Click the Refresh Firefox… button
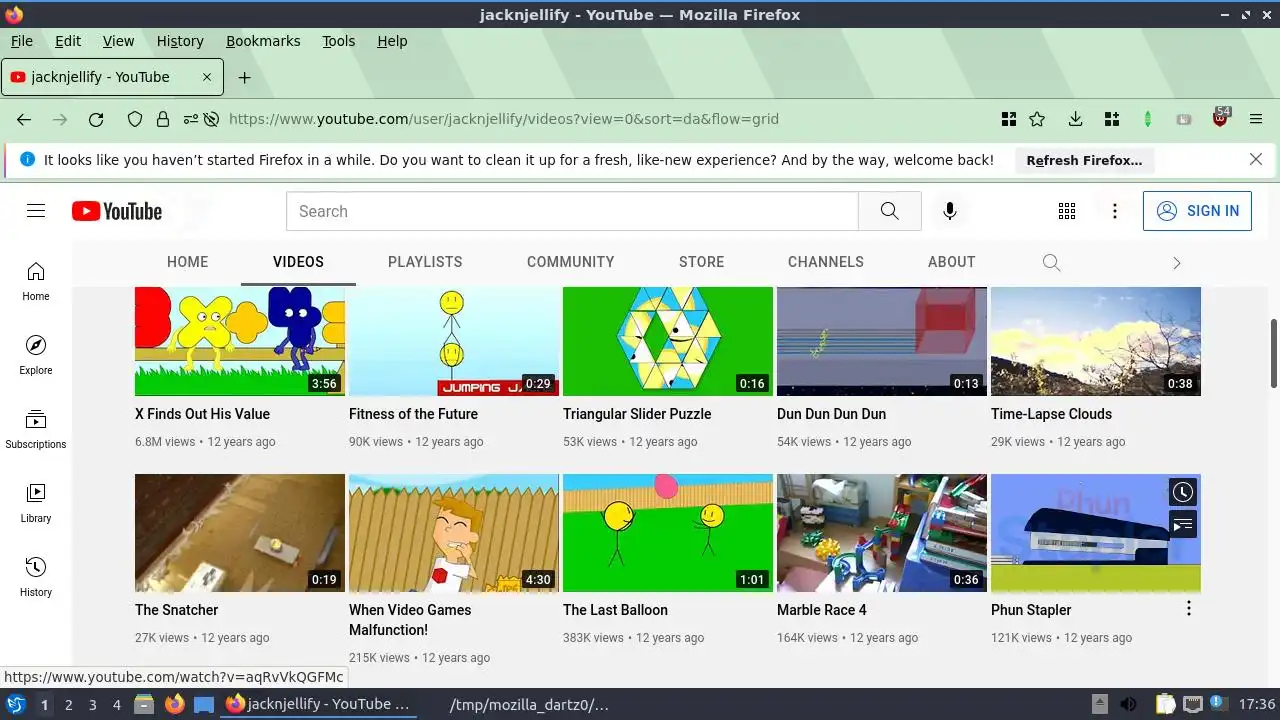This screenshot has height=720, width=1280. (x=1084, y=160)
